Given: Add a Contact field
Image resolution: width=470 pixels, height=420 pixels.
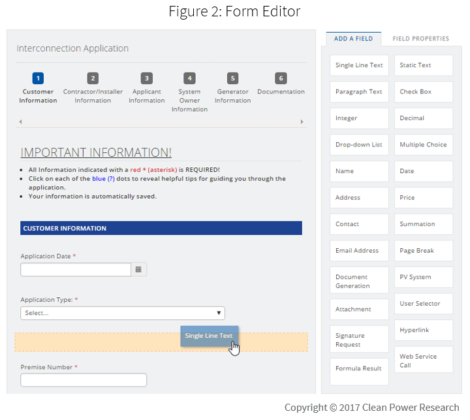Looking at the screenshot, I should tap(359, 224).
